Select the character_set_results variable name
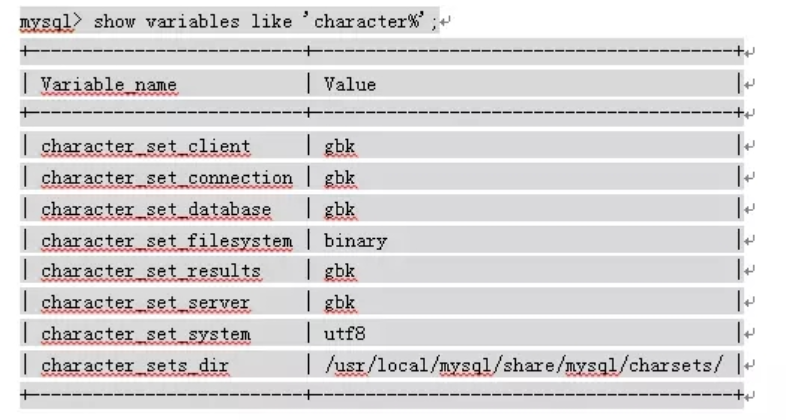The image size is (786, 420). point(151,271)
